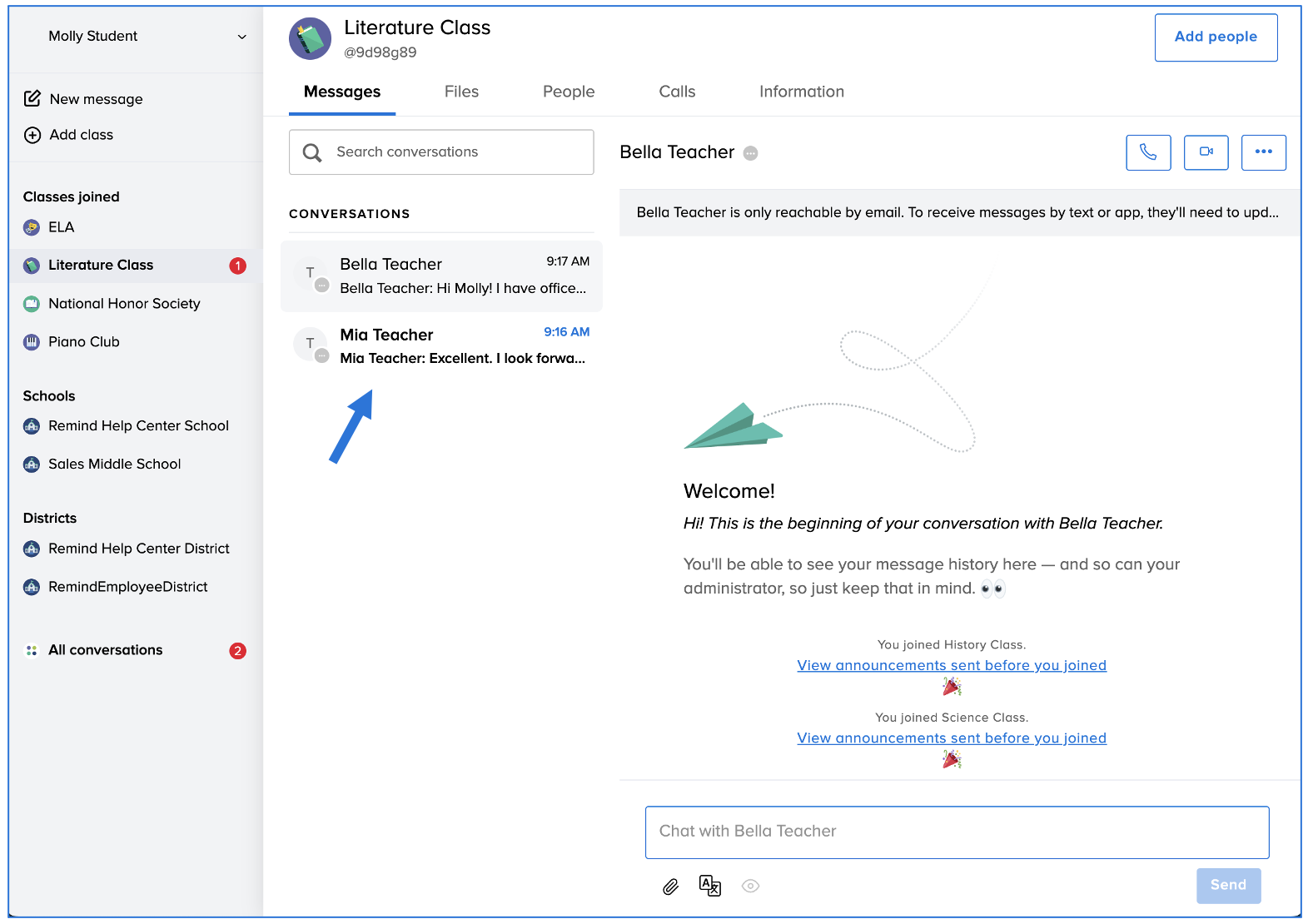
Task: Open the People tab
Action: (x=568, y=92)
